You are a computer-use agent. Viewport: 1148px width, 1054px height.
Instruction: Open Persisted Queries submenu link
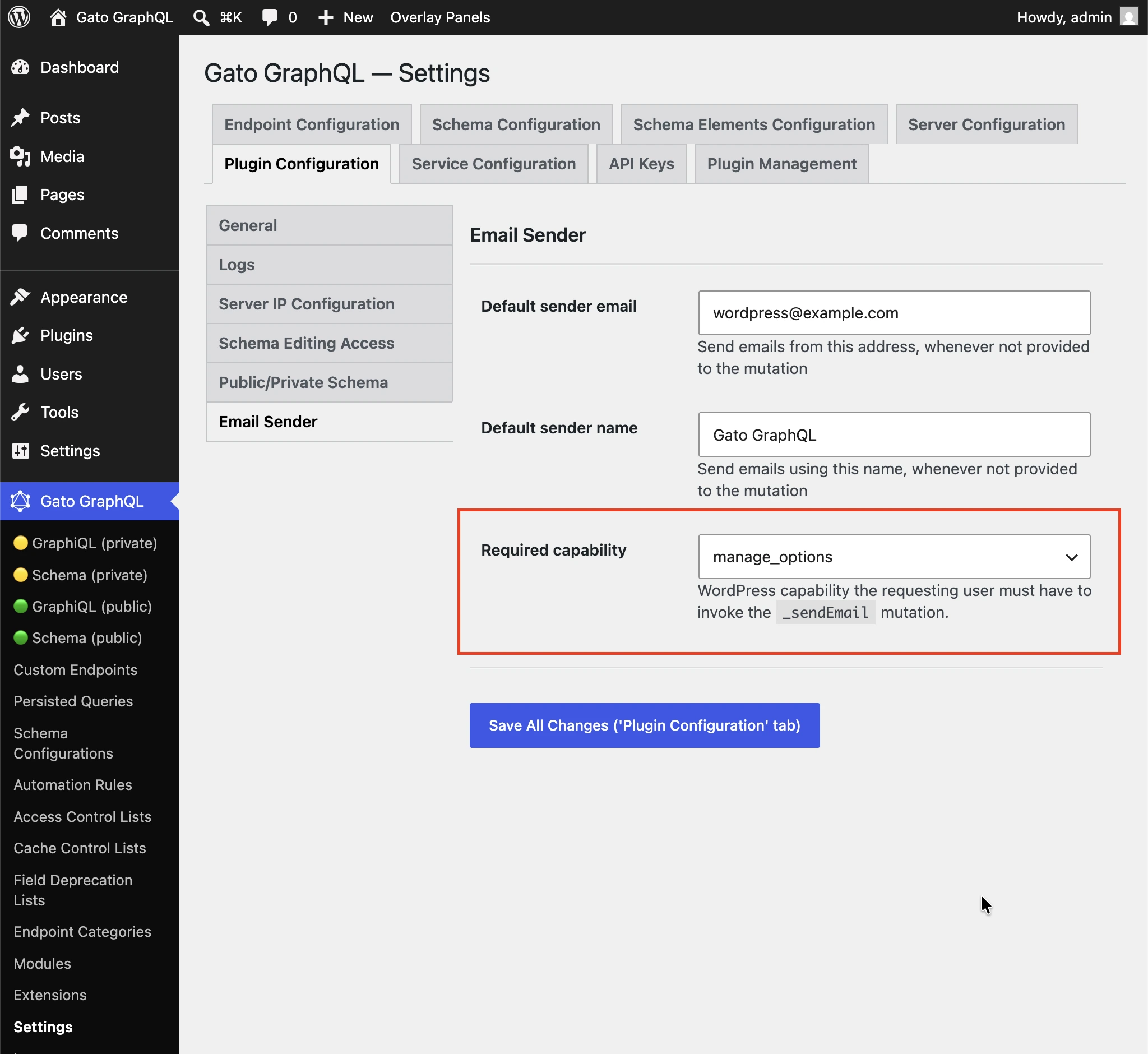click(73, 701)
